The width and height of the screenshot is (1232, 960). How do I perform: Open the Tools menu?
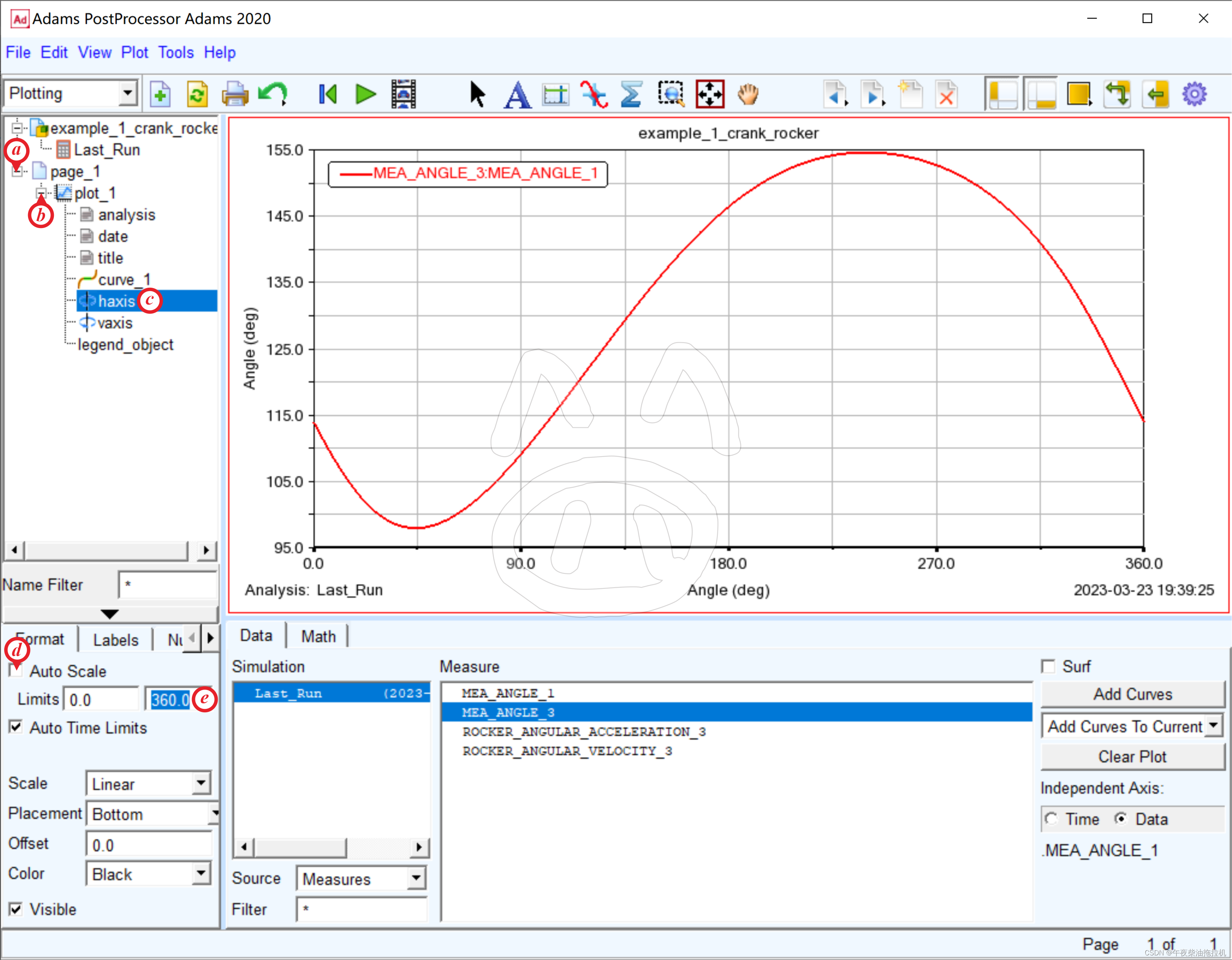click(x=175, y=52)
